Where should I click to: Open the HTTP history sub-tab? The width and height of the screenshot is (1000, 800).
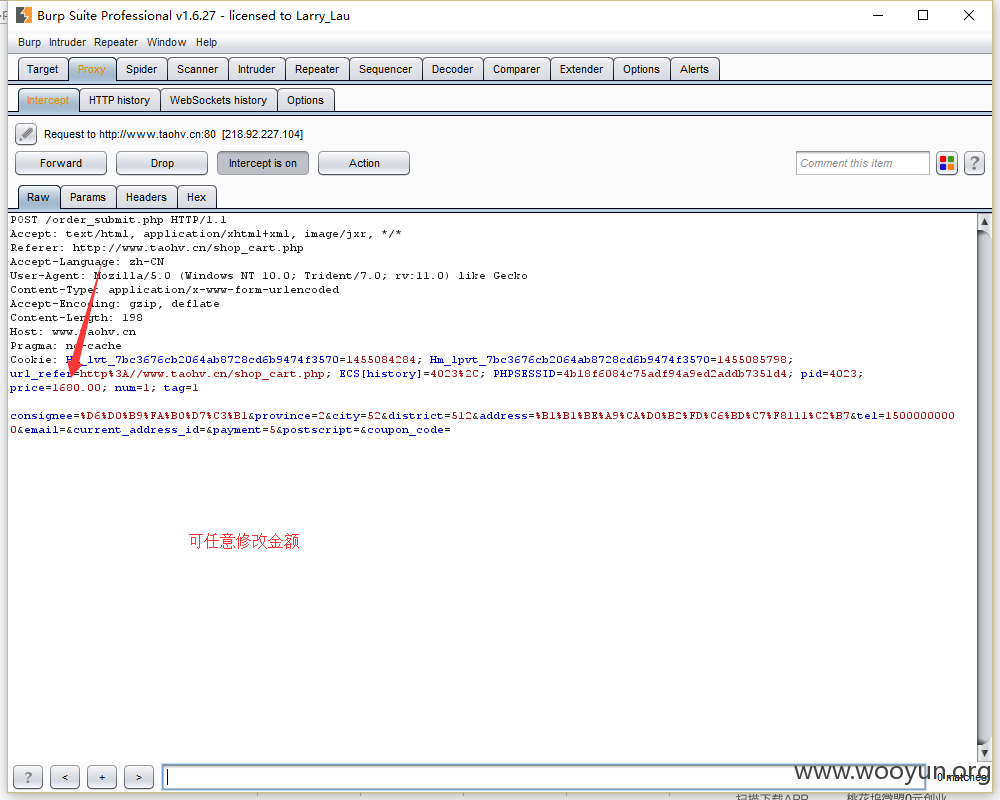pyautogui.click(x=120, y=100)
